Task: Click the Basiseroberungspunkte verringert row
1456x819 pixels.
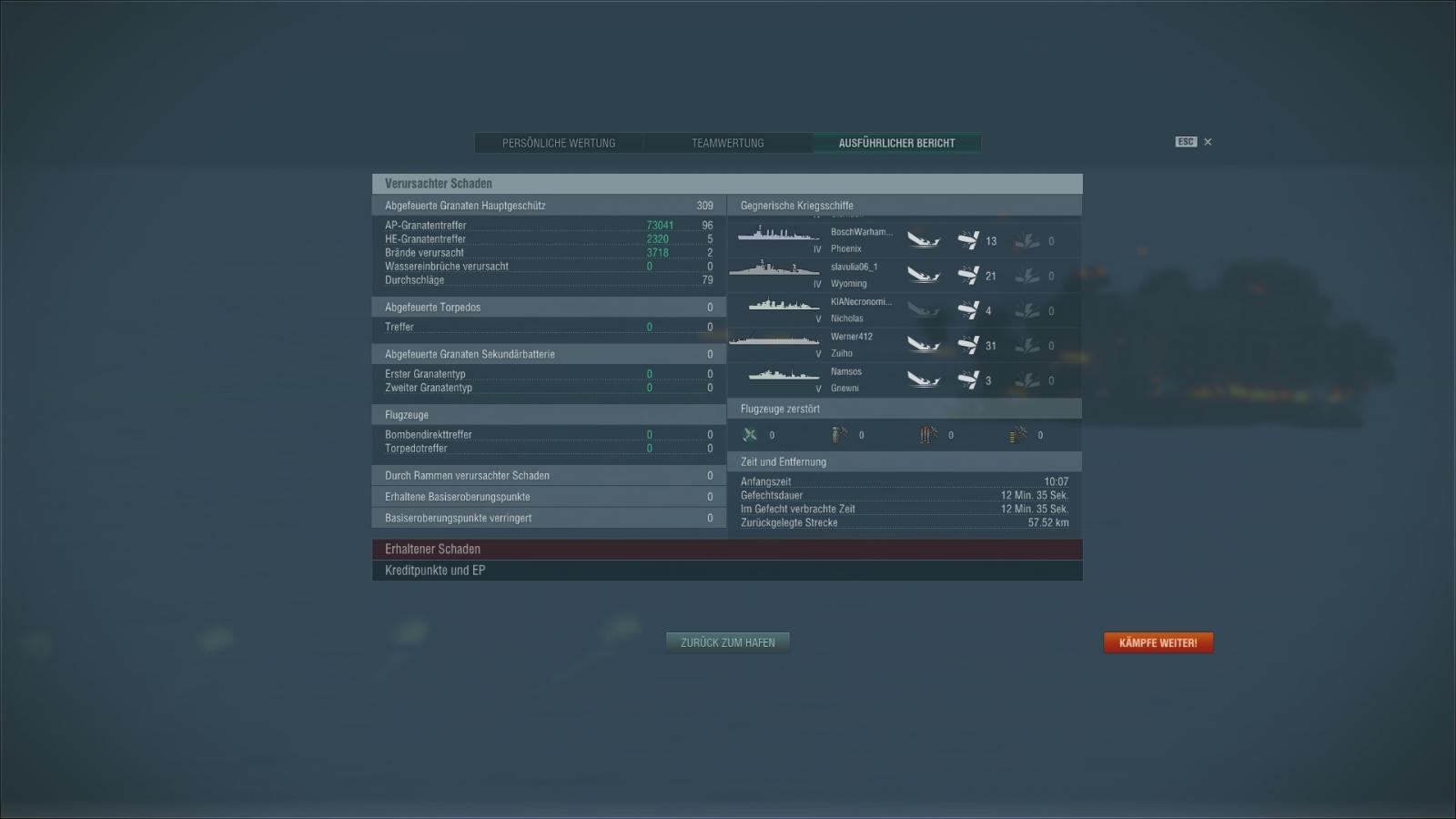Action: [549, 518]
